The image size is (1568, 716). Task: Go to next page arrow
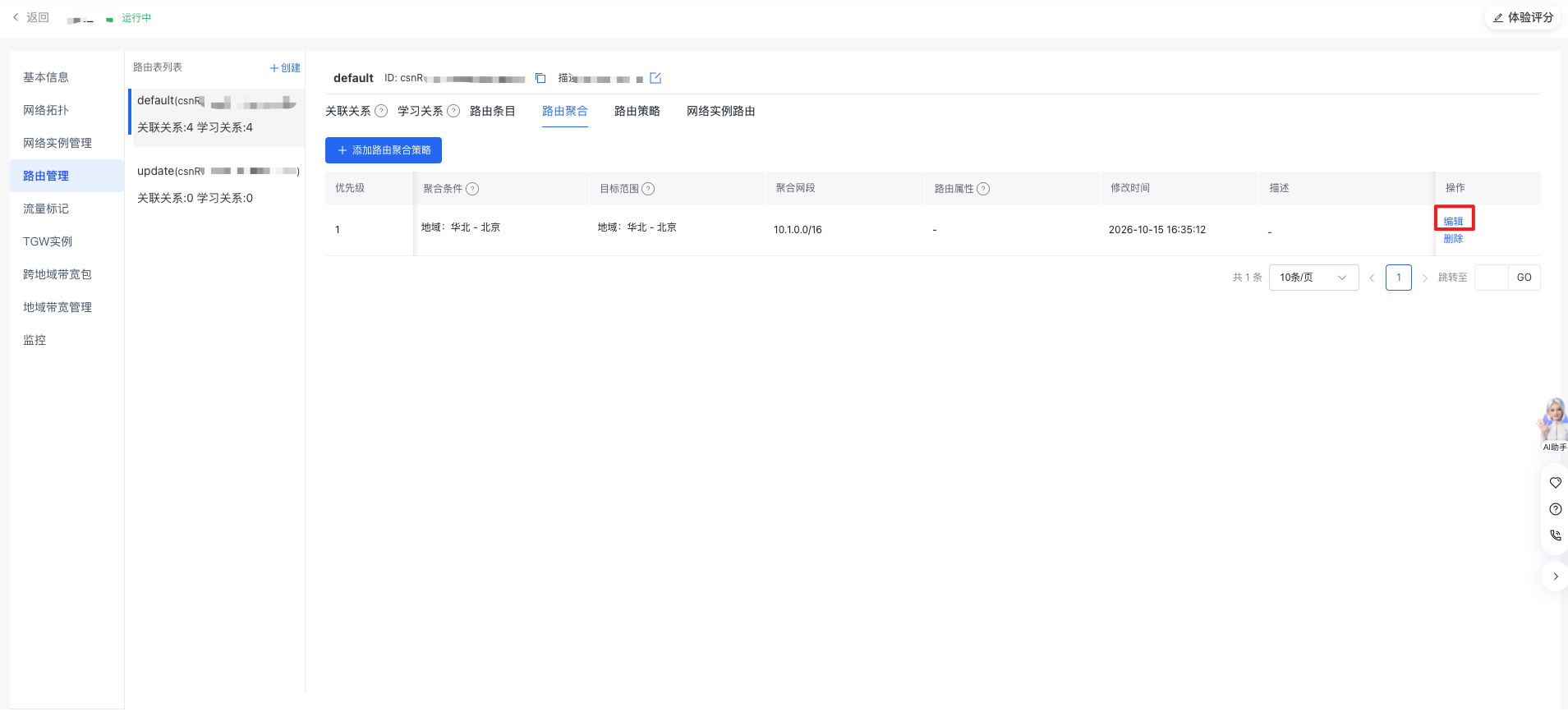pyautogui.click(x=1425, y=278)
